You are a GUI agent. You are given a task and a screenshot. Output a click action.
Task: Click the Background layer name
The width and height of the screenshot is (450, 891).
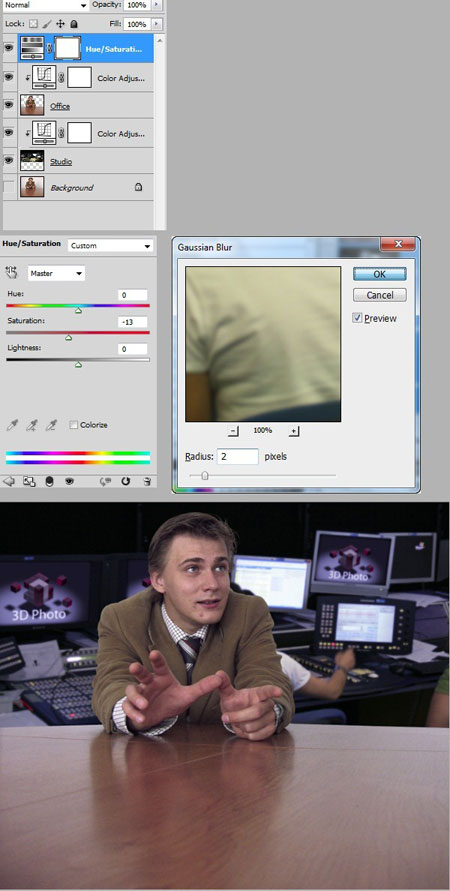(x=72, y=188)
